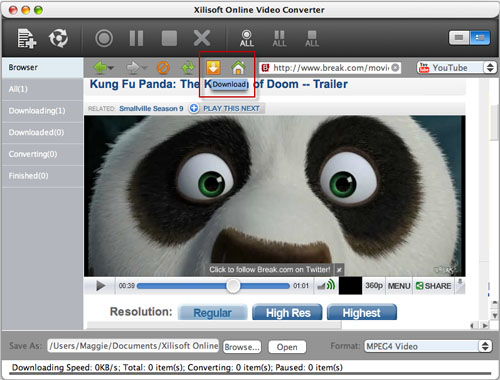The height and width of the screenshot is (380, 500).
Task: Click the browser vertical scrollbar thumb
Action: [x=495, y=122]
